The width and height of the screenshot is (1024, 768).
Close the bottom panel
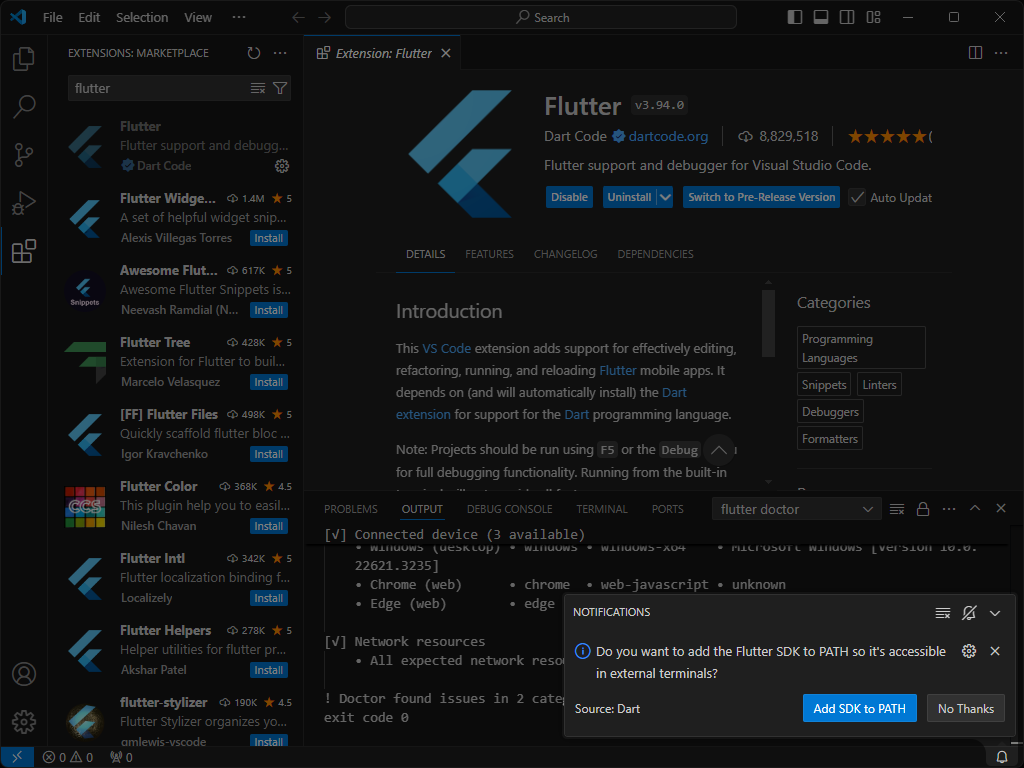click(1001, 508)
